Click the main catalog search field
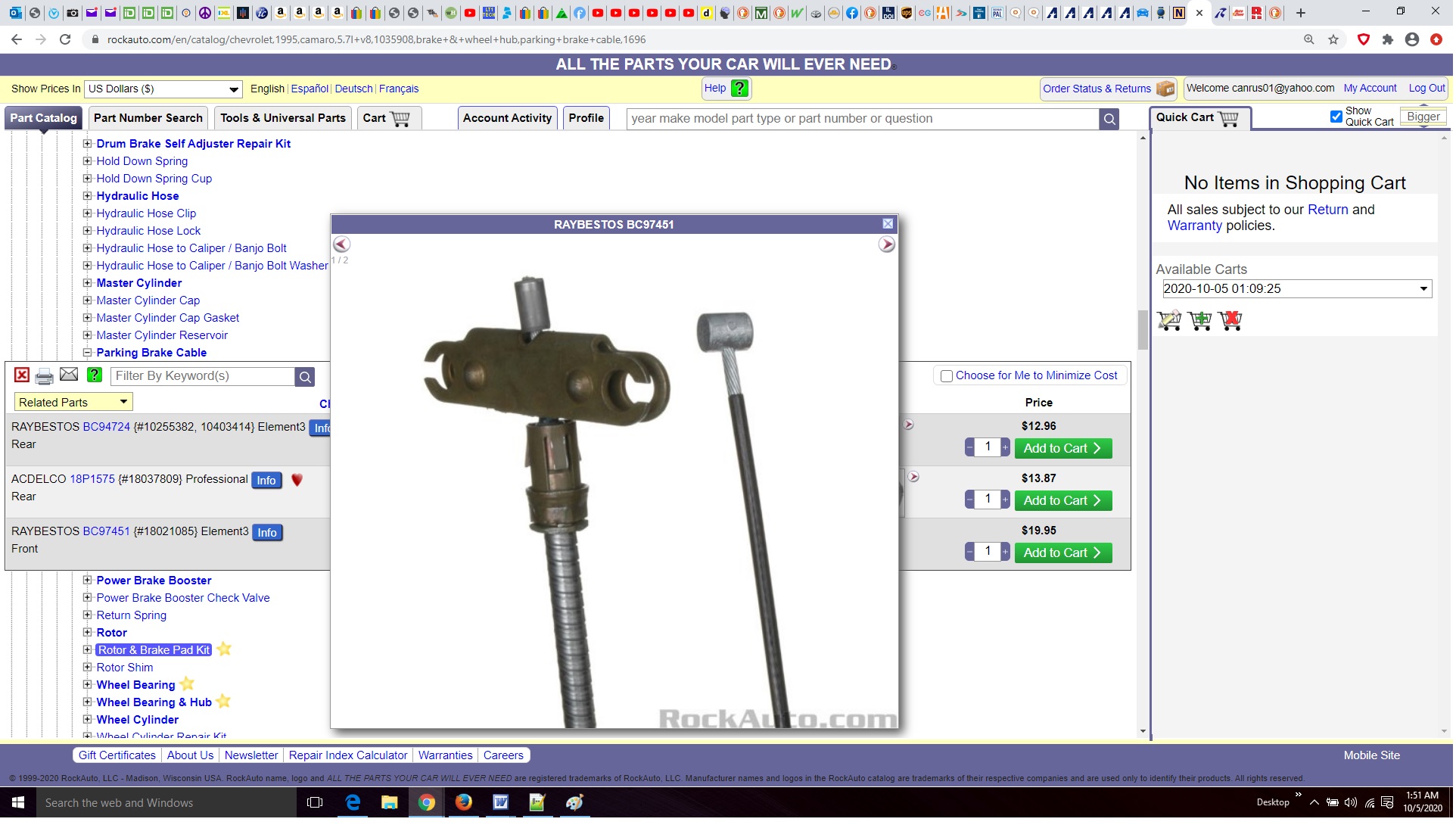This screenshot has width=1456, height=825. tap(864, 119)
